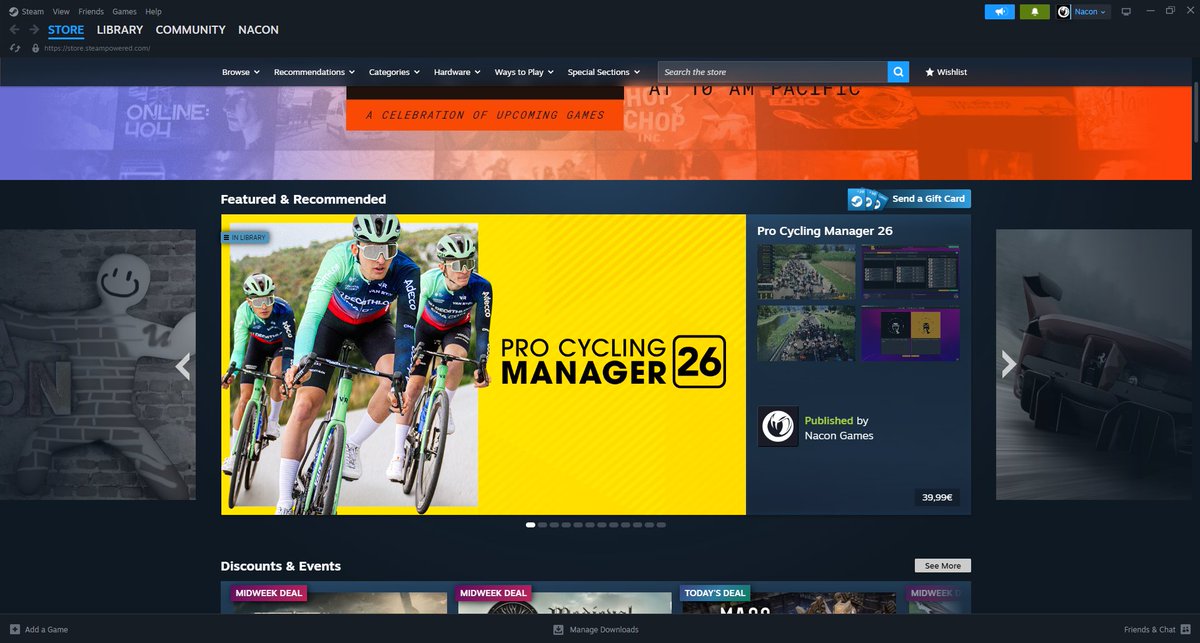1200x643 pixels.
Task: Click the padlock icon beside the store URL
Action: [x=35, y=48]
